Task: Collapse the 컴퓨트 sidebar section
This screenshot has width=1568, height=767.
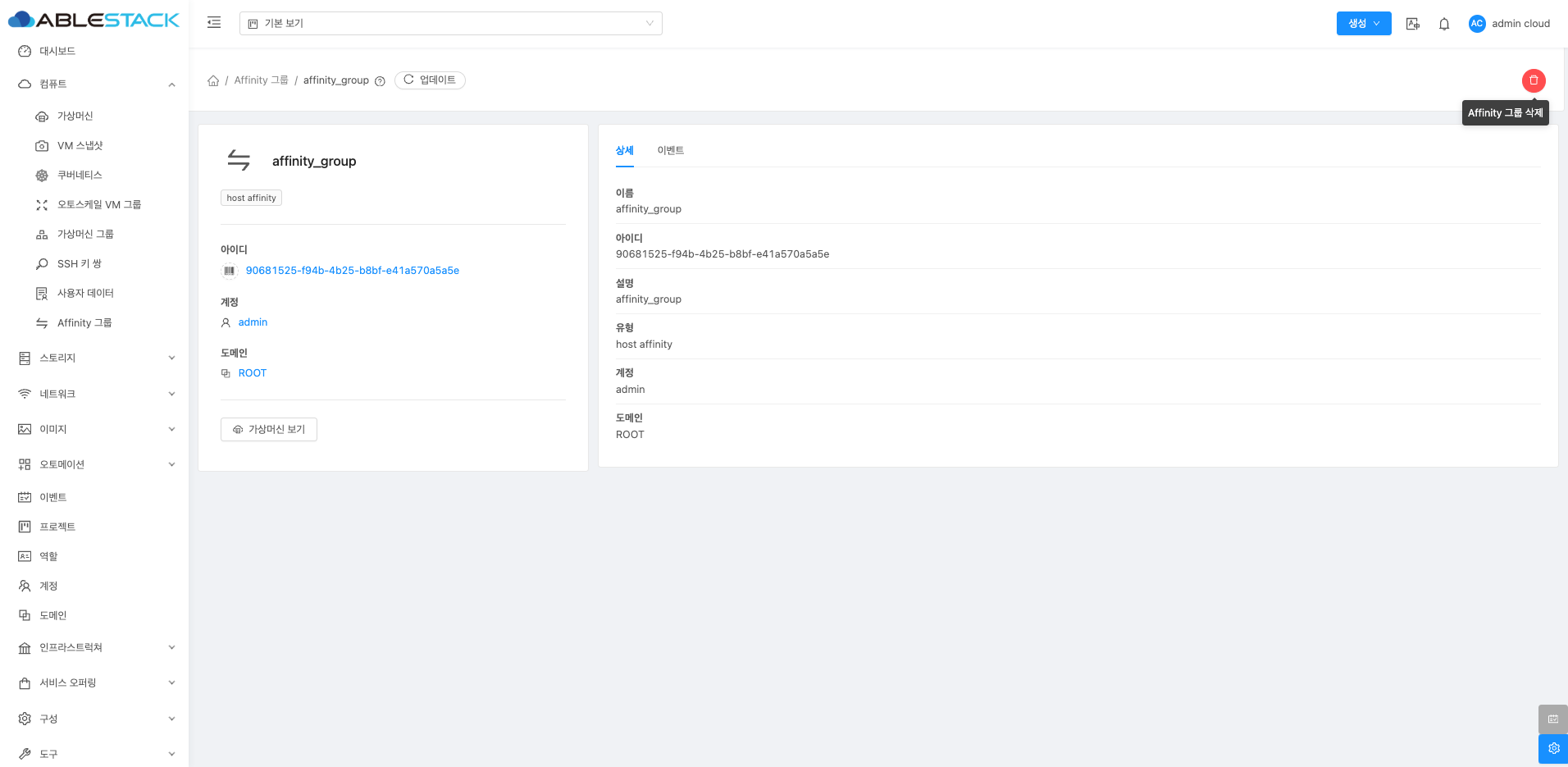Action: (x=94, y=84)
